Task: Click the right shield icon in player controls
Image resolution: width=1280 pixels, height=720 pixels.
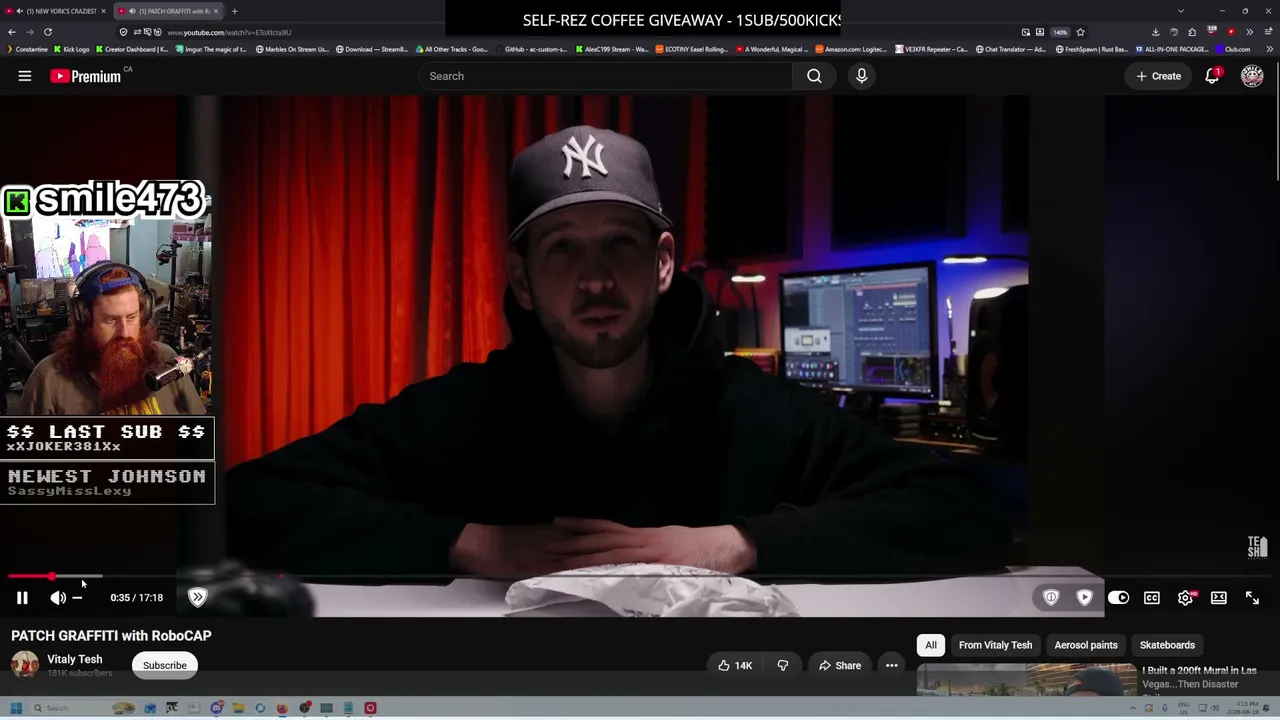Action: coord(1085,598)
